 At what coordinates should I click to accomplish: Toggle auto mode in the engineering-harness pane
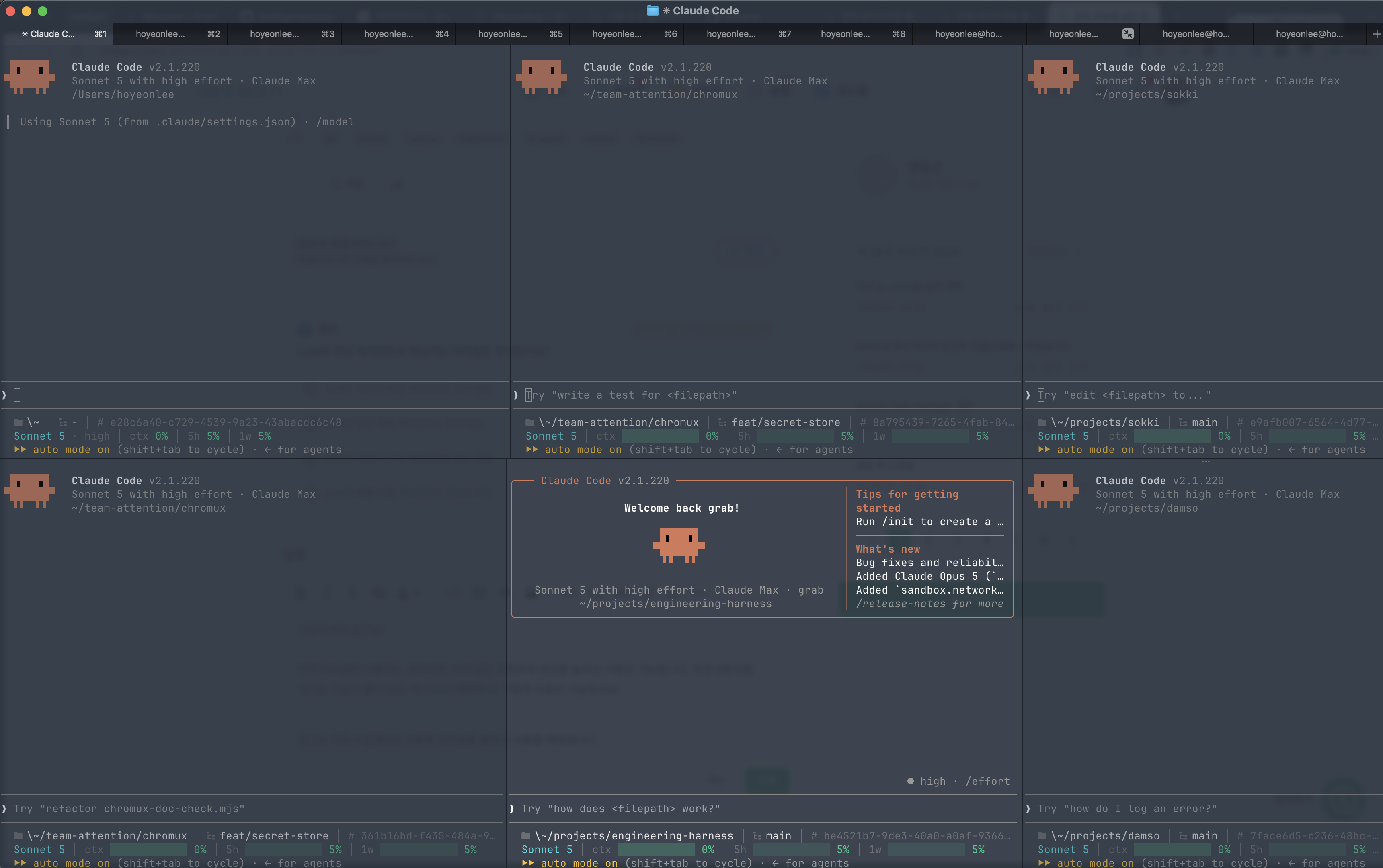click(570, 863)
